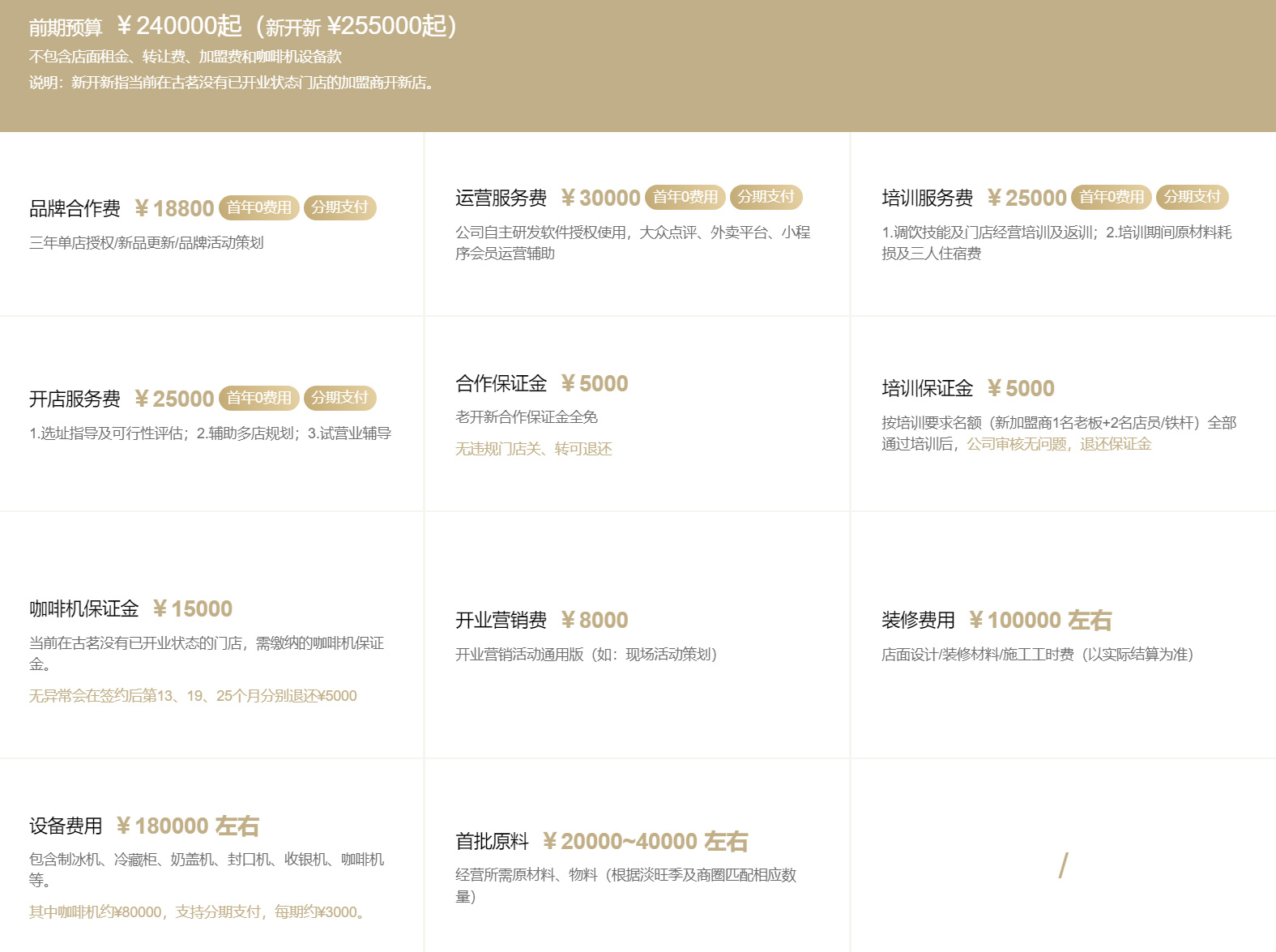Click the 首批原料 ¥20000~40000 heading
This screenshot has height=952, width=1276.
[x=600, y=841]
